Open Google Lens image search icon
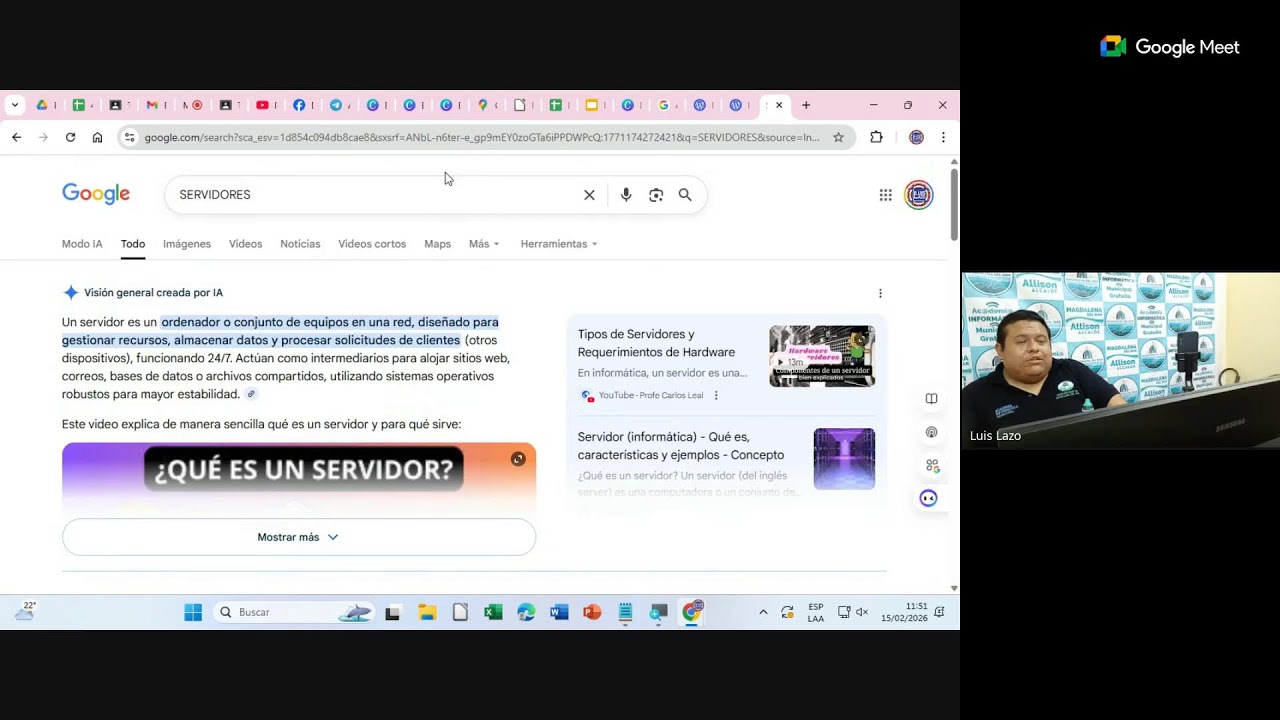This screenshot has height=720, width=1280. coord(656,195)
